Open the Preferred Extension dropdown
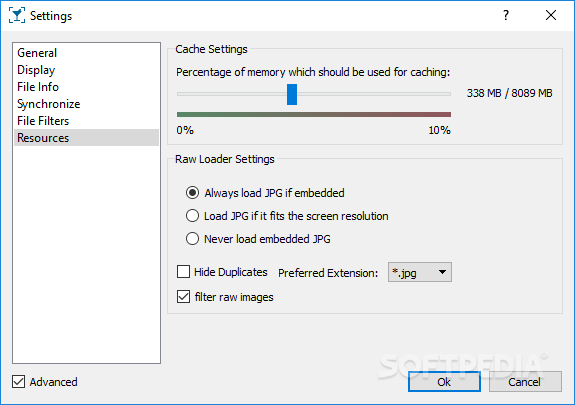 click(420, 272)
